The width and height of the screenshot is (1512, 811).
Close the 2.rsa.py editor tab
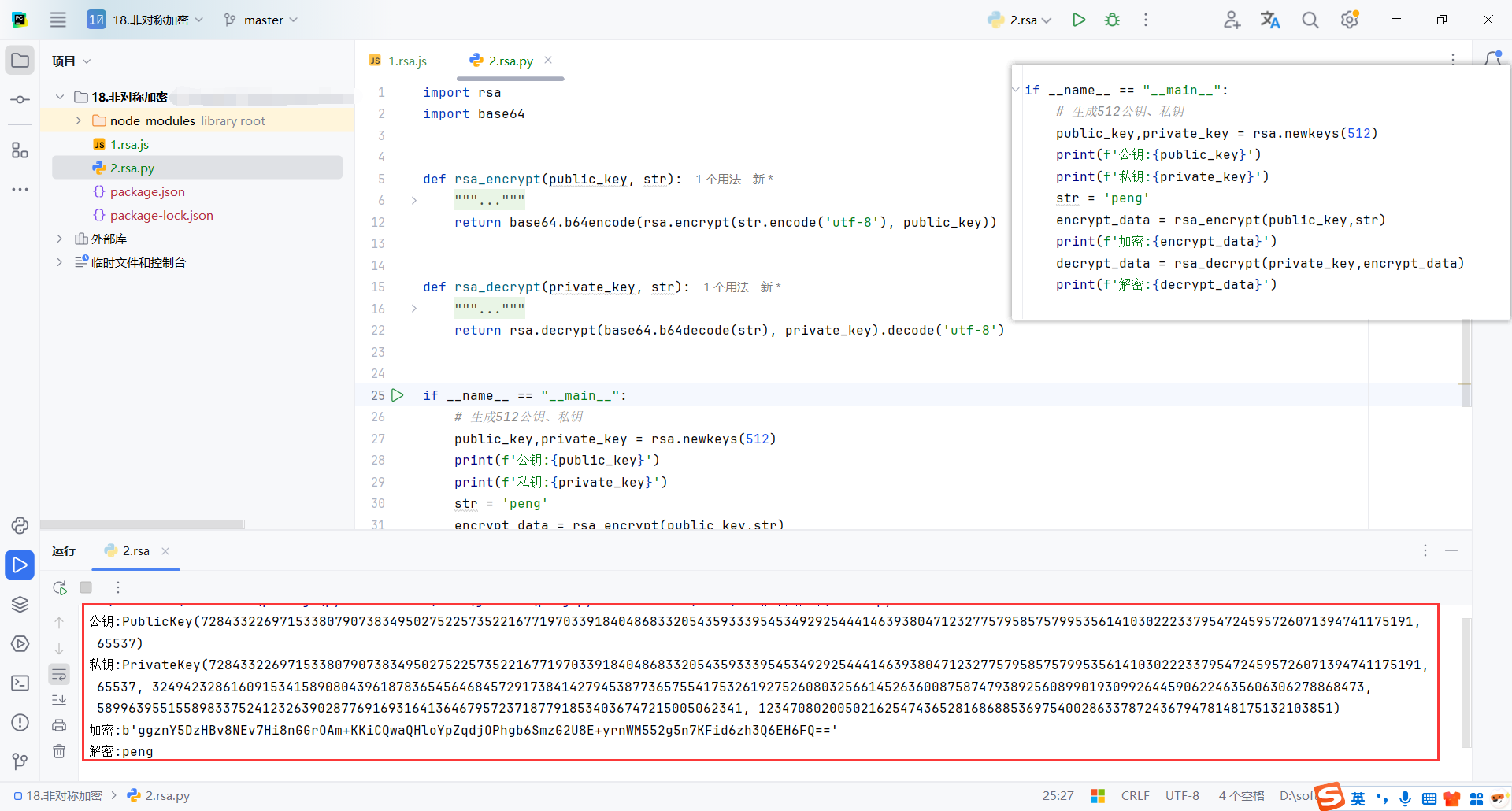(x=548, y=60)
